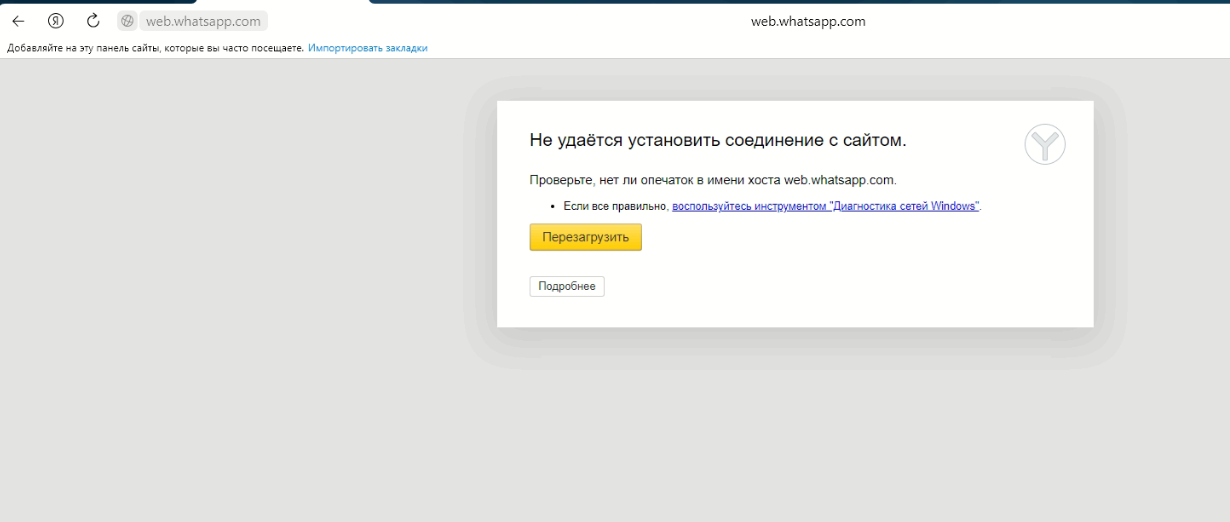Focus the web.whatsapp.com address field

point(203,21)
